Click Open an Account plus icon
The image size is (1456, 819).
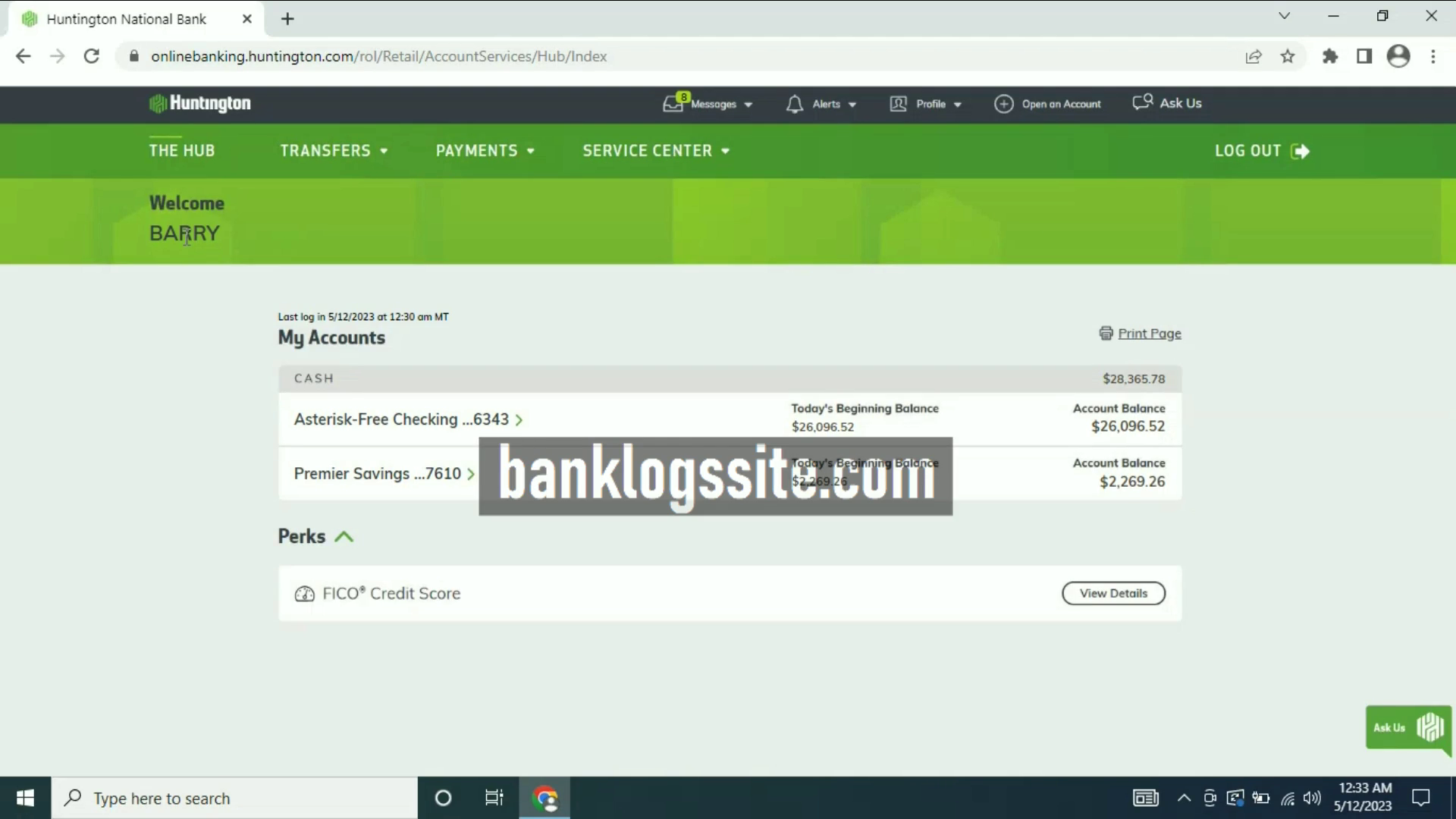pyautogui.click(x=1003, y=103)
